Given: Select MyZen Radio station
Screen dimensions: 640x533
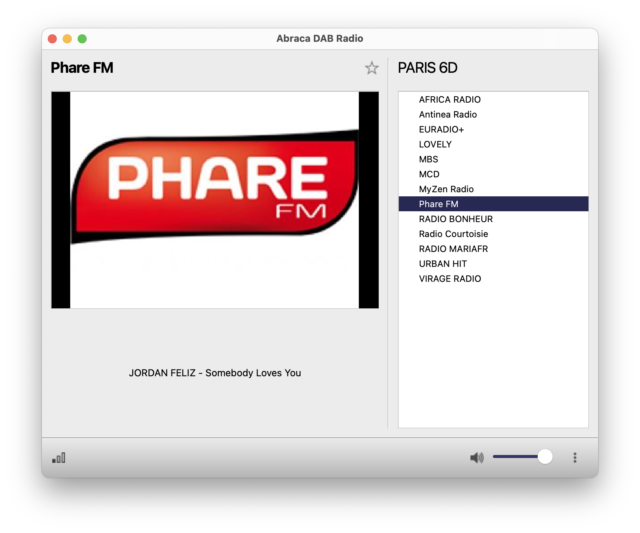Looking at the screenshot, I should coord(493,189).
